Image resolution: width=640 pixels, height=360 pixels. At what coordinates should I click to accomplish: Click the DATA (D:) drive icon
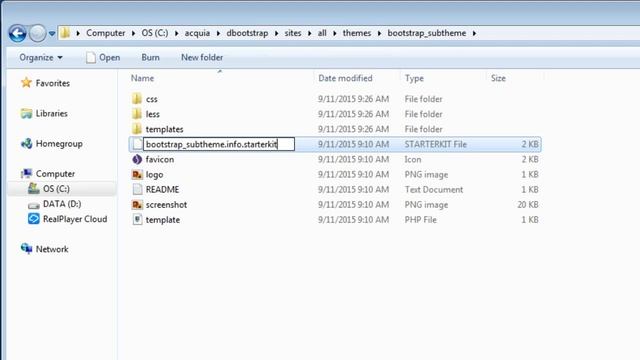[x=33, y=205]
